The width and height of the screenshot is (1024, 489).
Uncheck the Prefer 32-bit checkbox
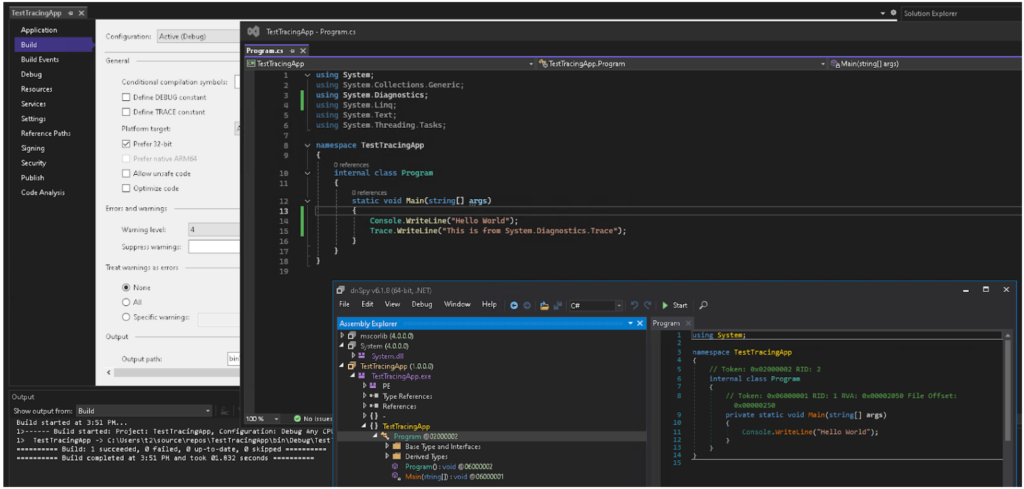(x=126, y=143)
